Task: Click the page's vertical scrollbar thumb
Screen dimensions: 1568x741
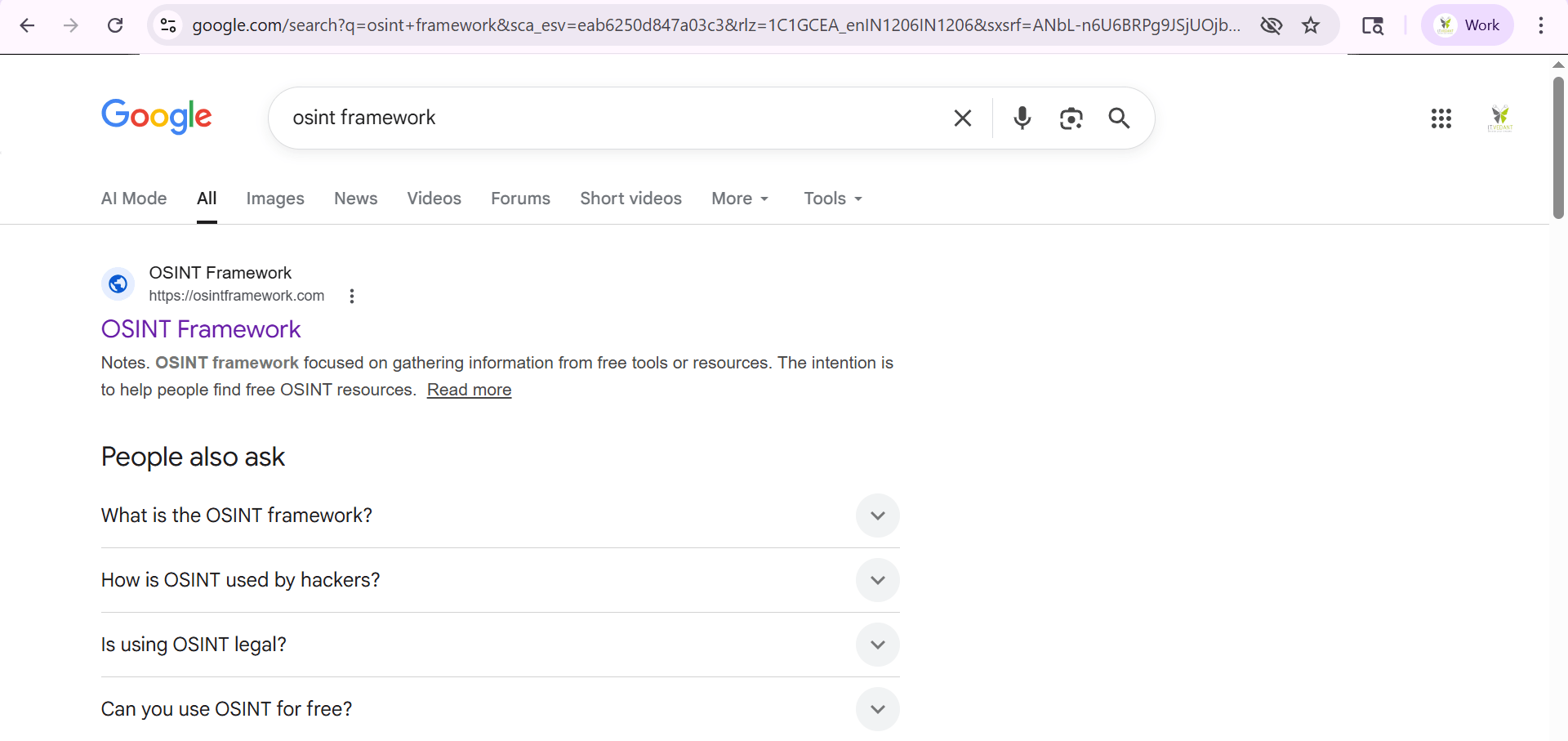Action: (1558, 147)
